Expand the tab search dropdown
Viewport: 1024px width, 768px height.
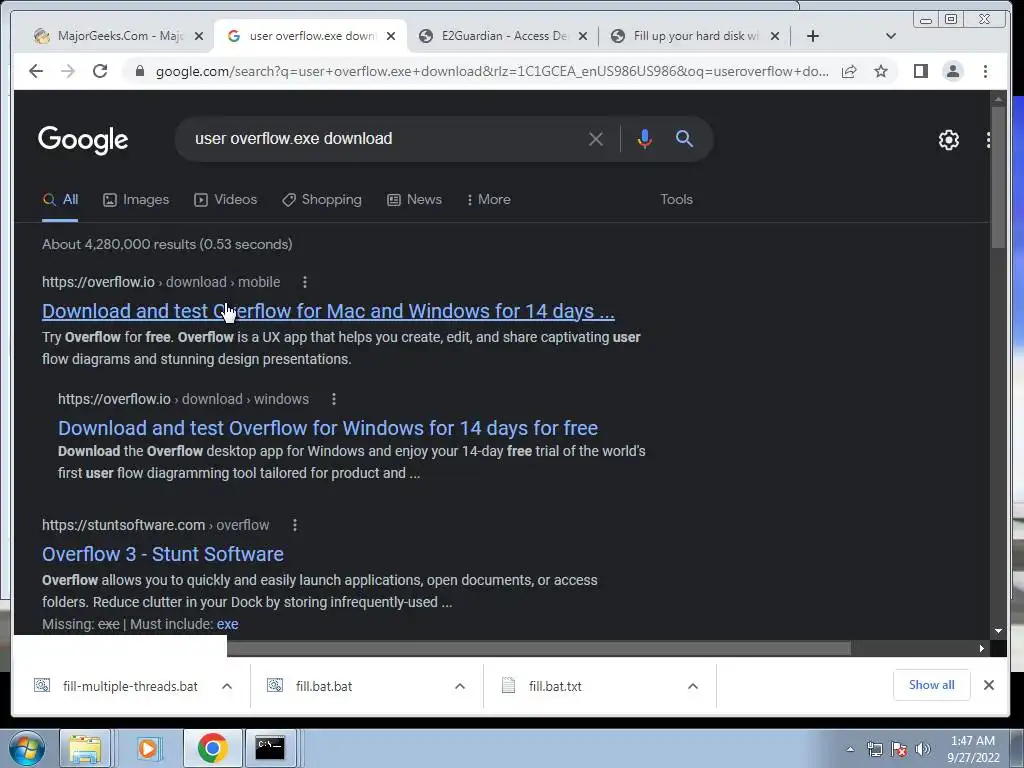[x=891, y=36]
